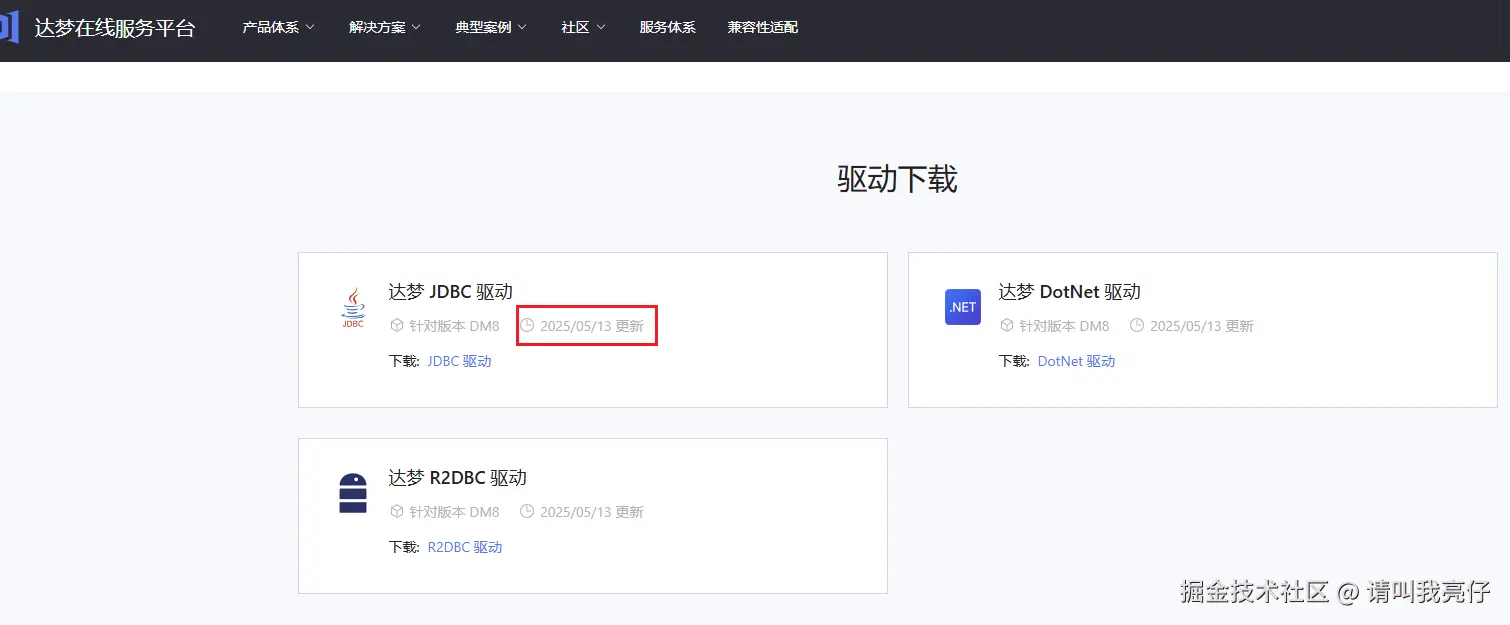Click the cube icon in R2DBC card
1510x625 pixels.
tap(397, 512)
